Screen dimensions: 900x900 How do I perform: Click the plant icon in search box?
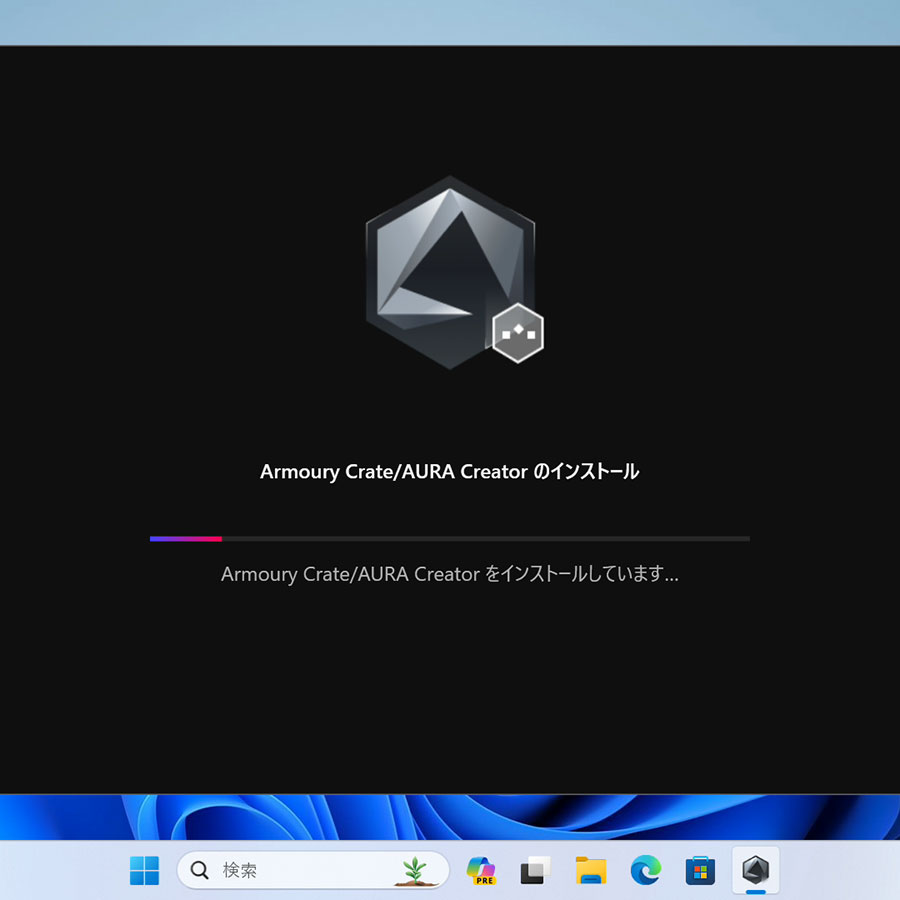(x=415, y=871)
